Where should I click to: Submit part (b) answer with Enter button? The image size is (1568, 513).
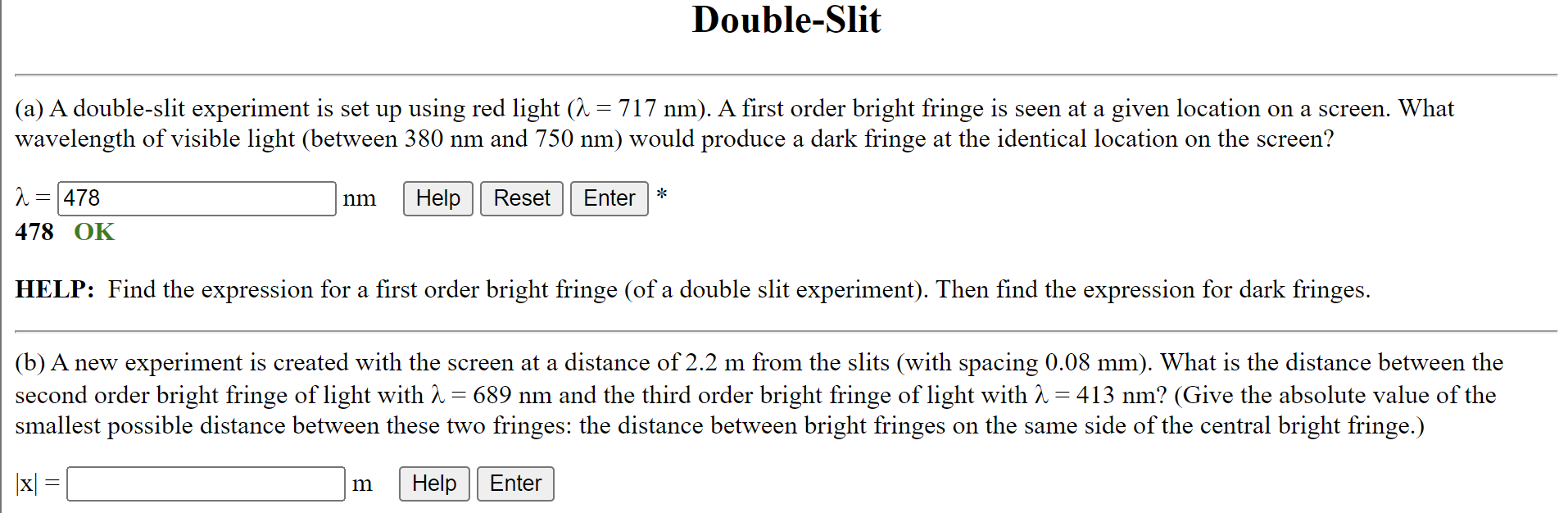[515, 483]
